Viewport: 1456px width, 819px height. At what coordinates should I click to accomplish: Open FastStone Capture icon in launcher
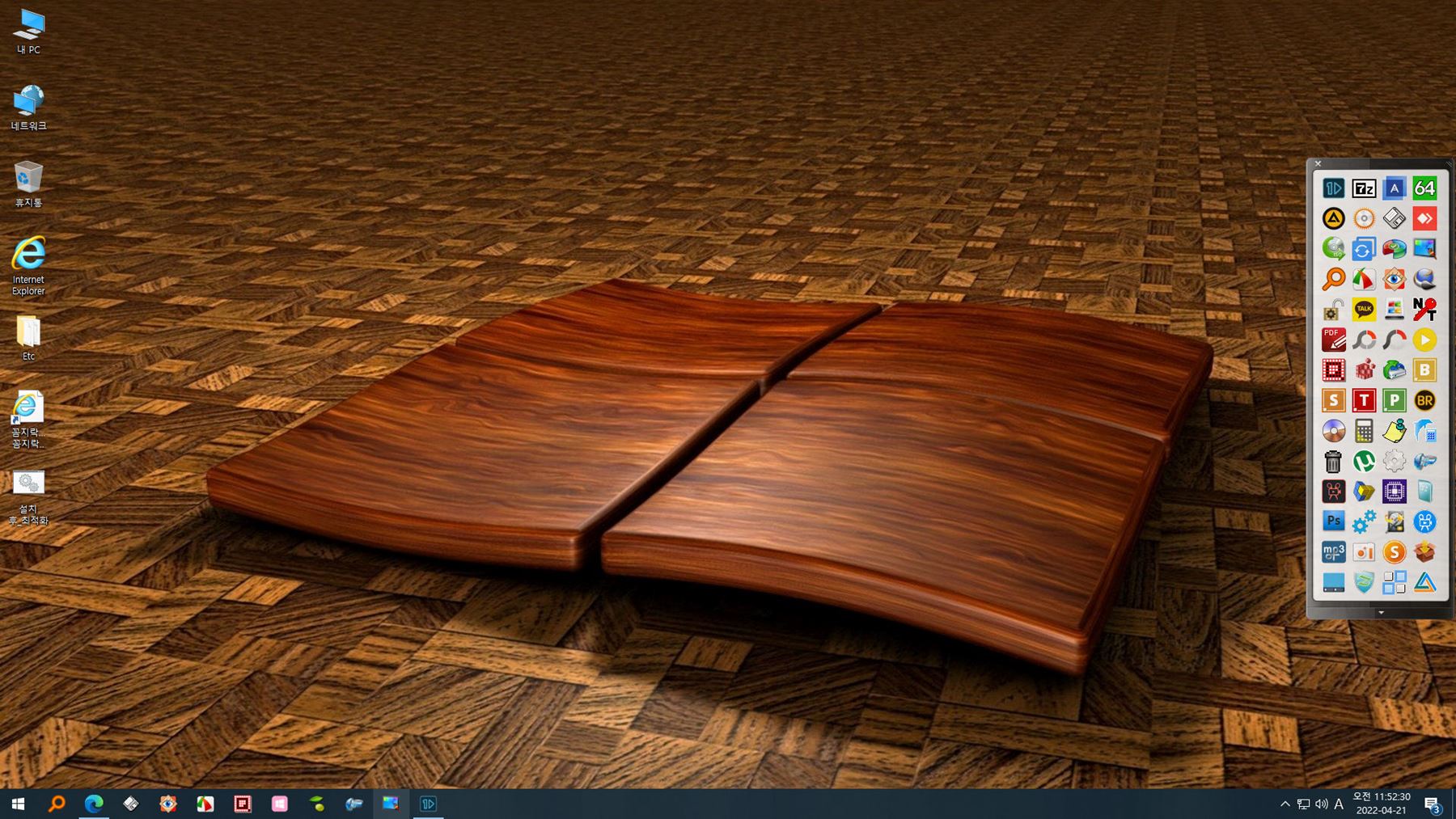1364,279
